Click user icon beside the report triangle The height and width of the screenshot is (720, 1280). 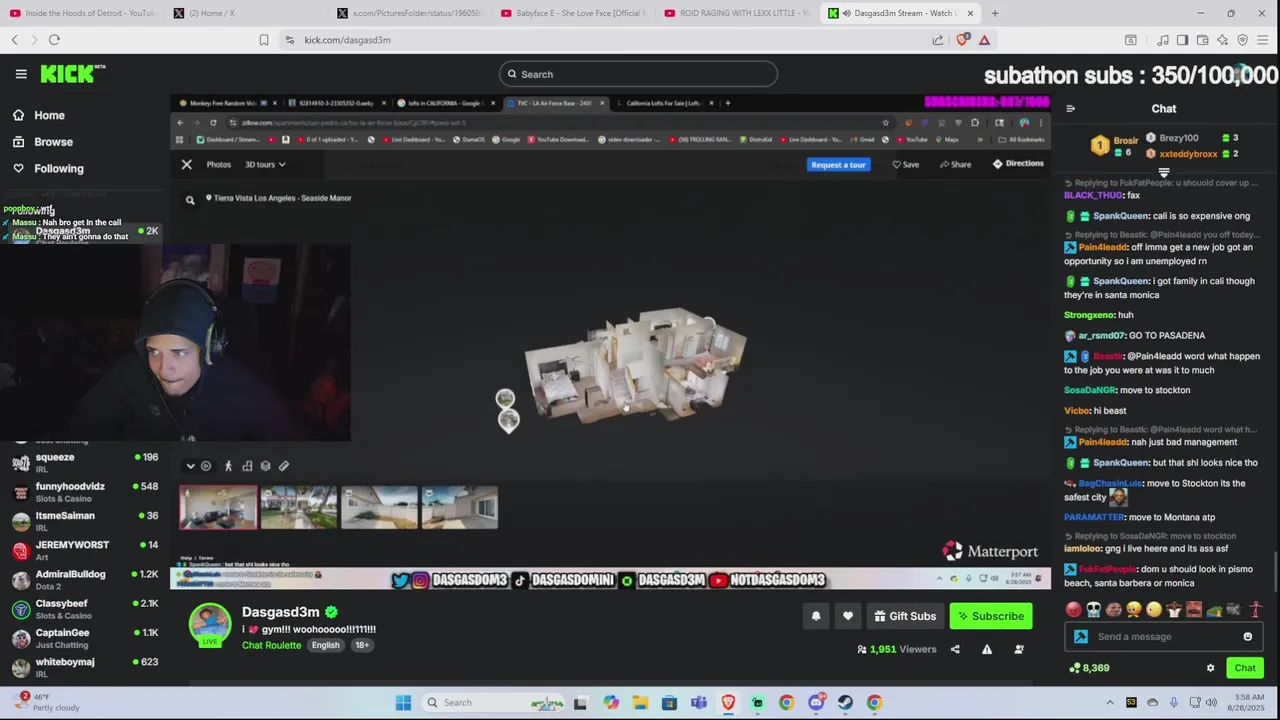click(1019, 649)
